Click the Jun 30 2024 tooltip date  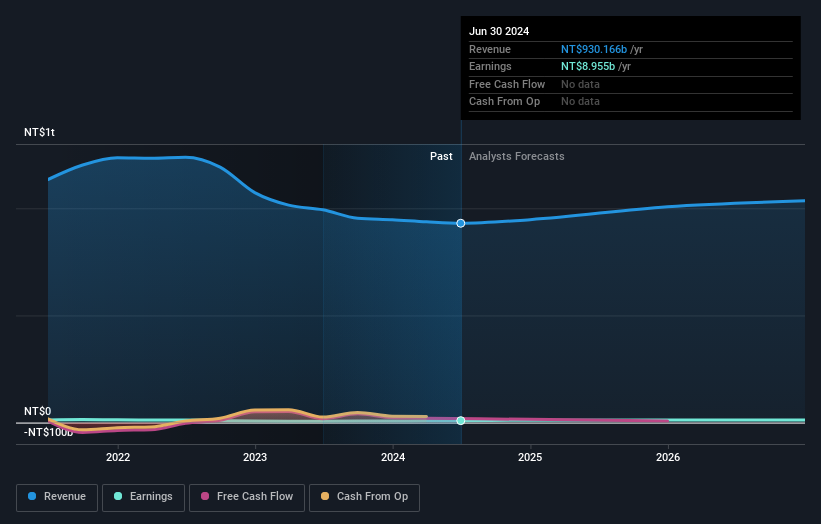(x=499, y=31)
